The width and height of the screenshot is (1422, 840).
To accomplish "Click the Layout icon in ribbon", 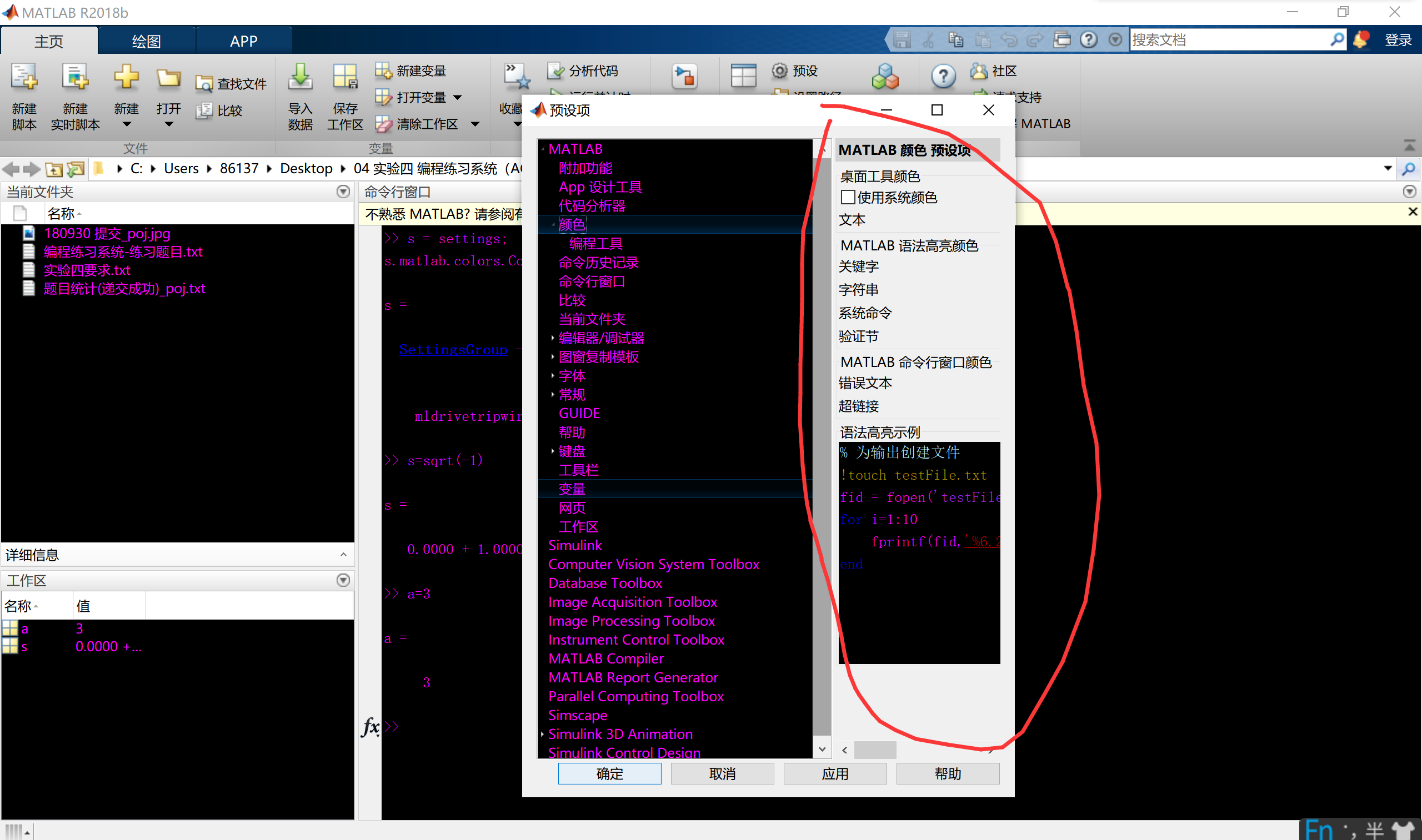I will [743, 77].
